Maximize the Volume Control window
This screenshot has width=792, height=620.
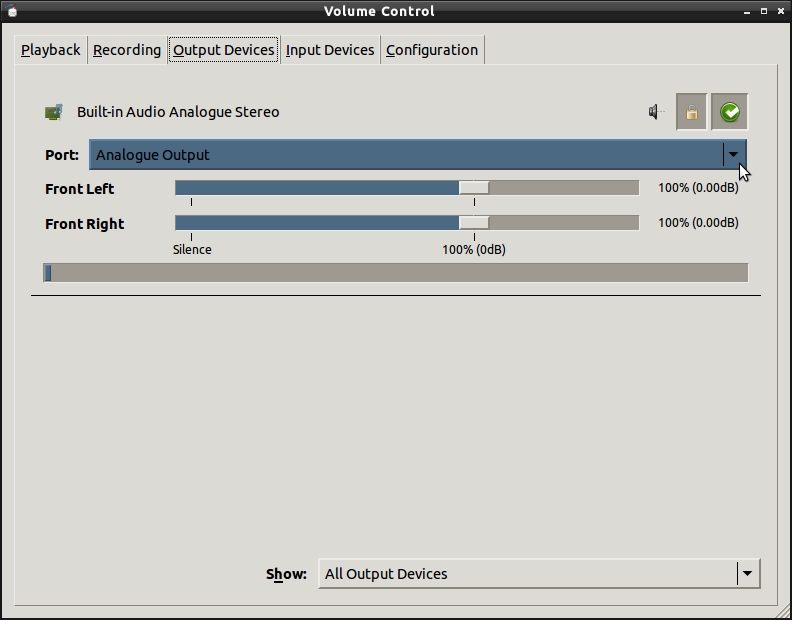click(x=765, y=12)
